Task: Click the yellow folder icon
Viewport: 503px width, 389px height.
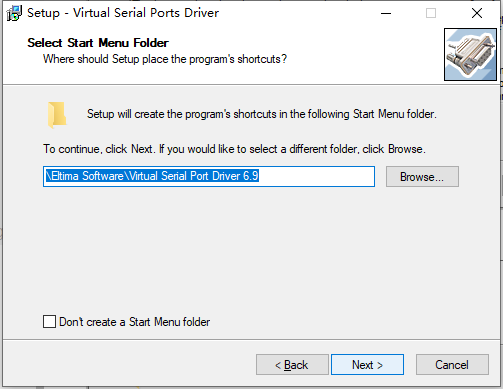Action: click(57, 115)
